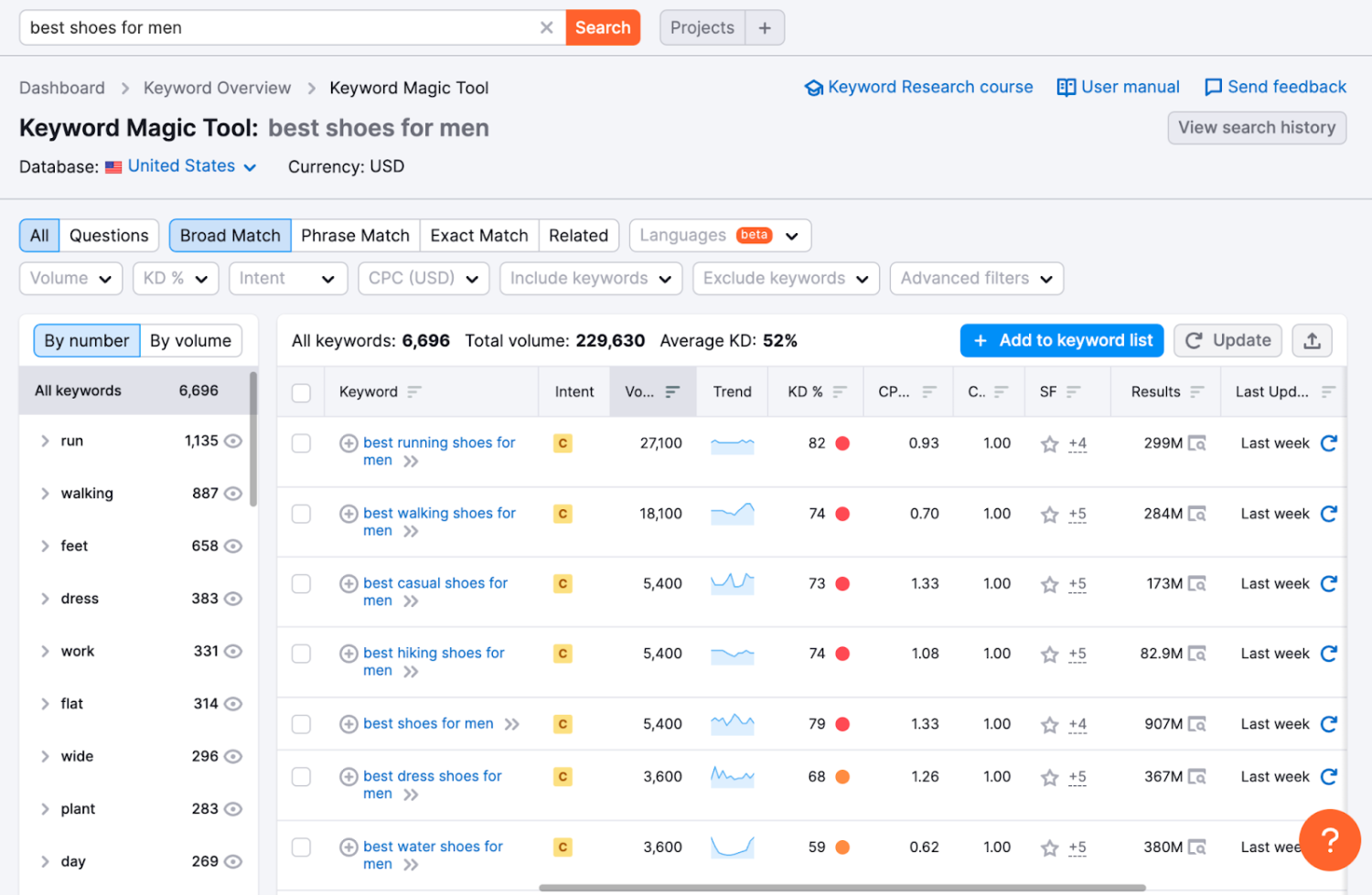The width and height of the screenshot is (1372, 895).
Task: Open the United States database dropdown
Action: click(x=179, y=166)
